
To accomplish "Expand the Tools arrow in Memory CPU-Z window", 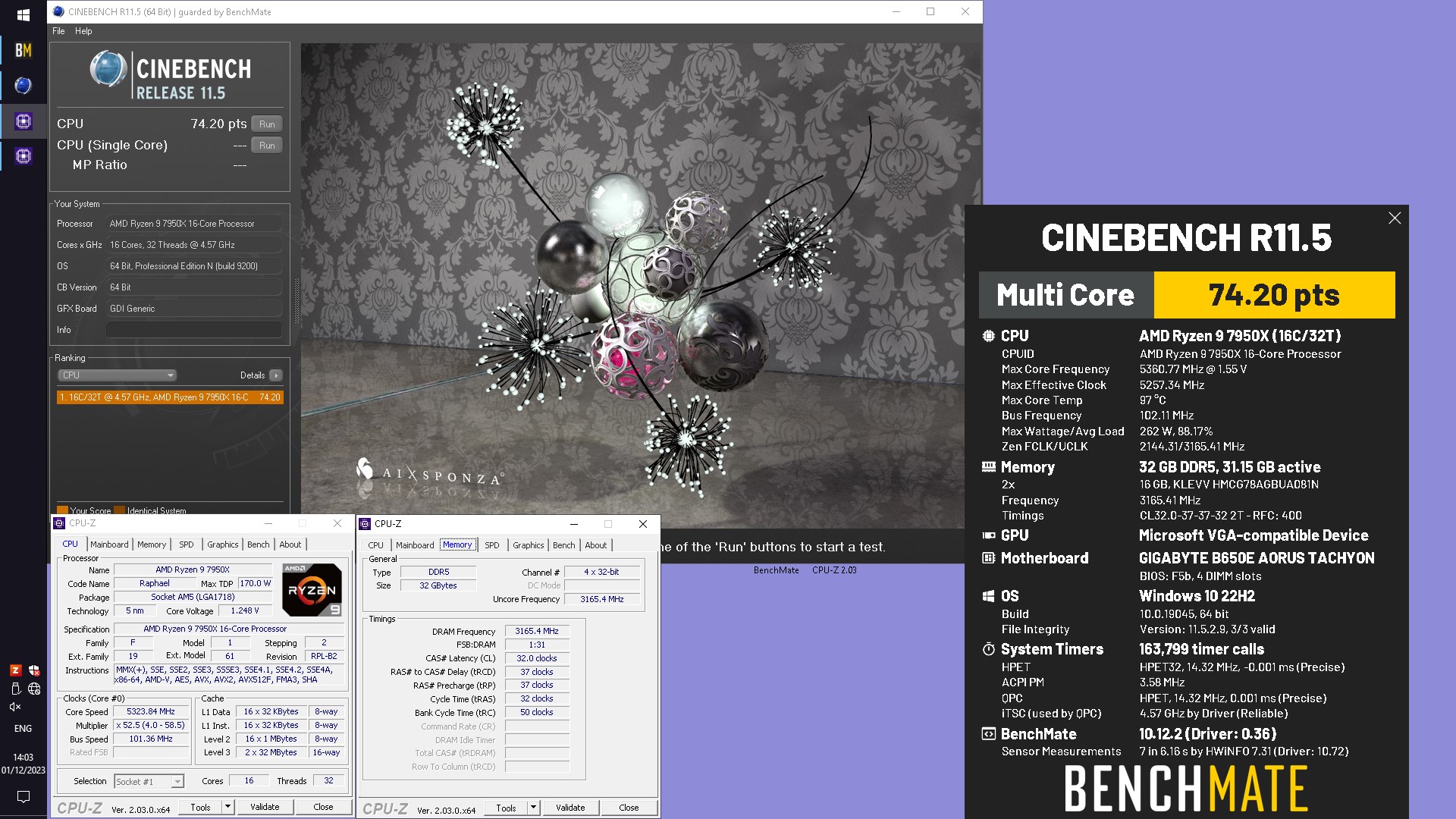I will coord(533,808).
